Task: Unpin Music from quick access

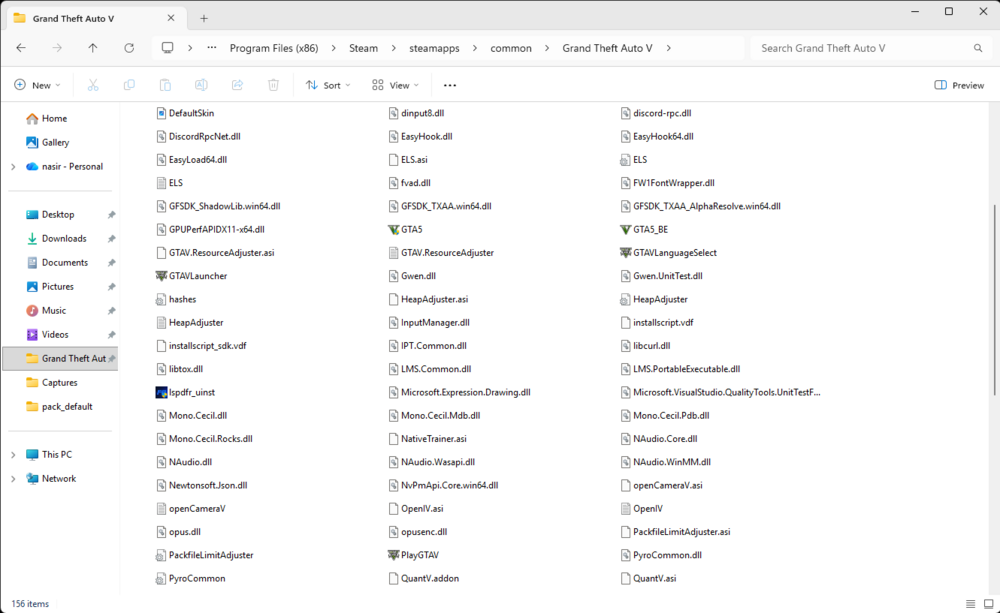Action: (x=112, y=311)
